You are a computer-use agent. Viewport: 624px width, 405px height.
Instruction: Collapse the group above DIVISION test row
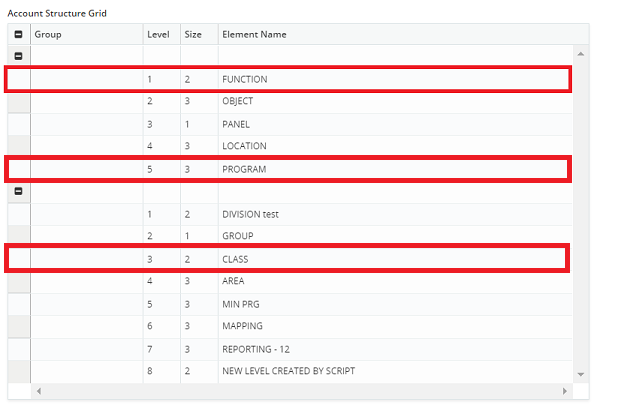pyautogui.click(x=18, y=191)
